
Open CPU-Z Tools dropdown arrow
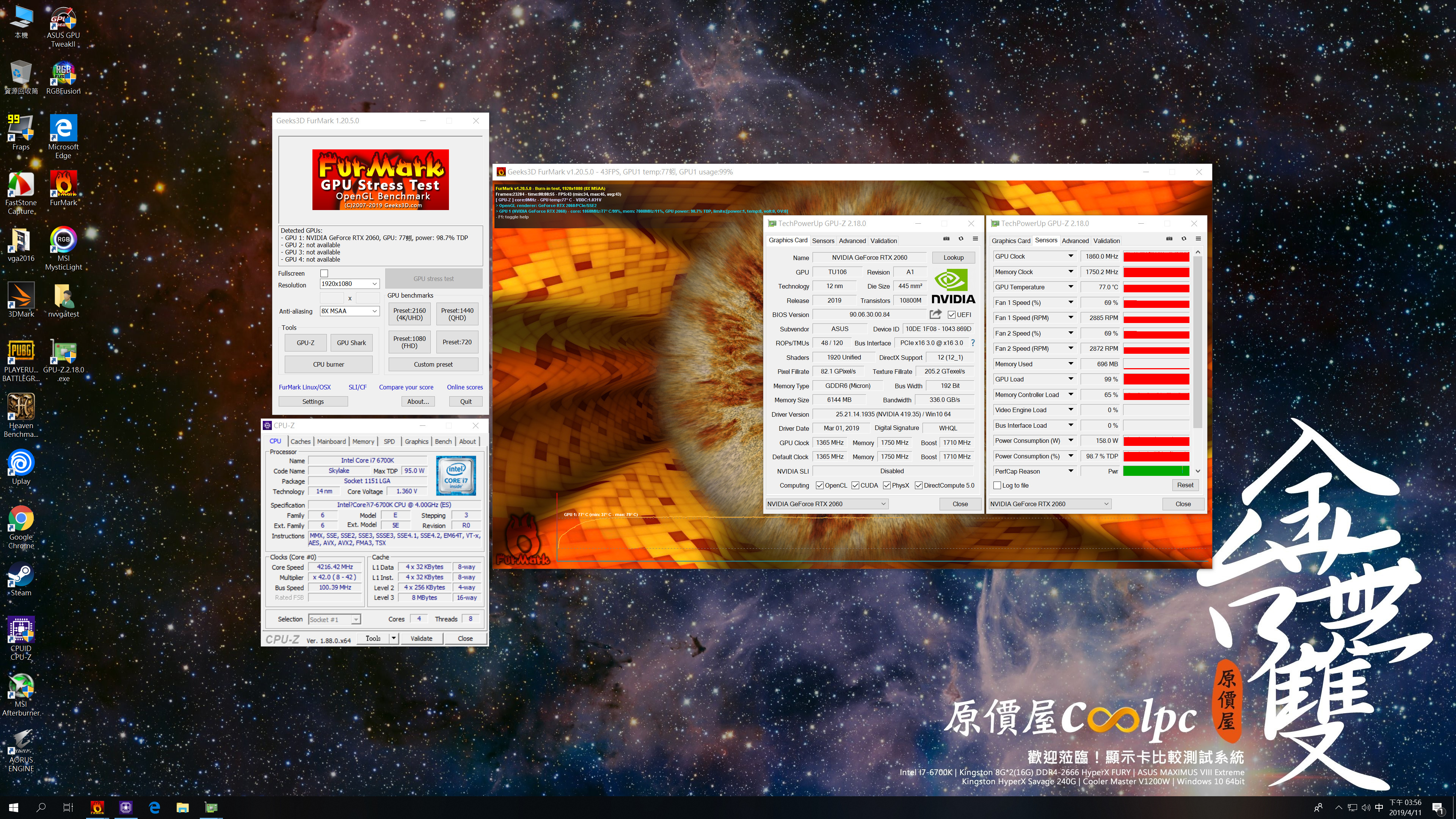394,639
